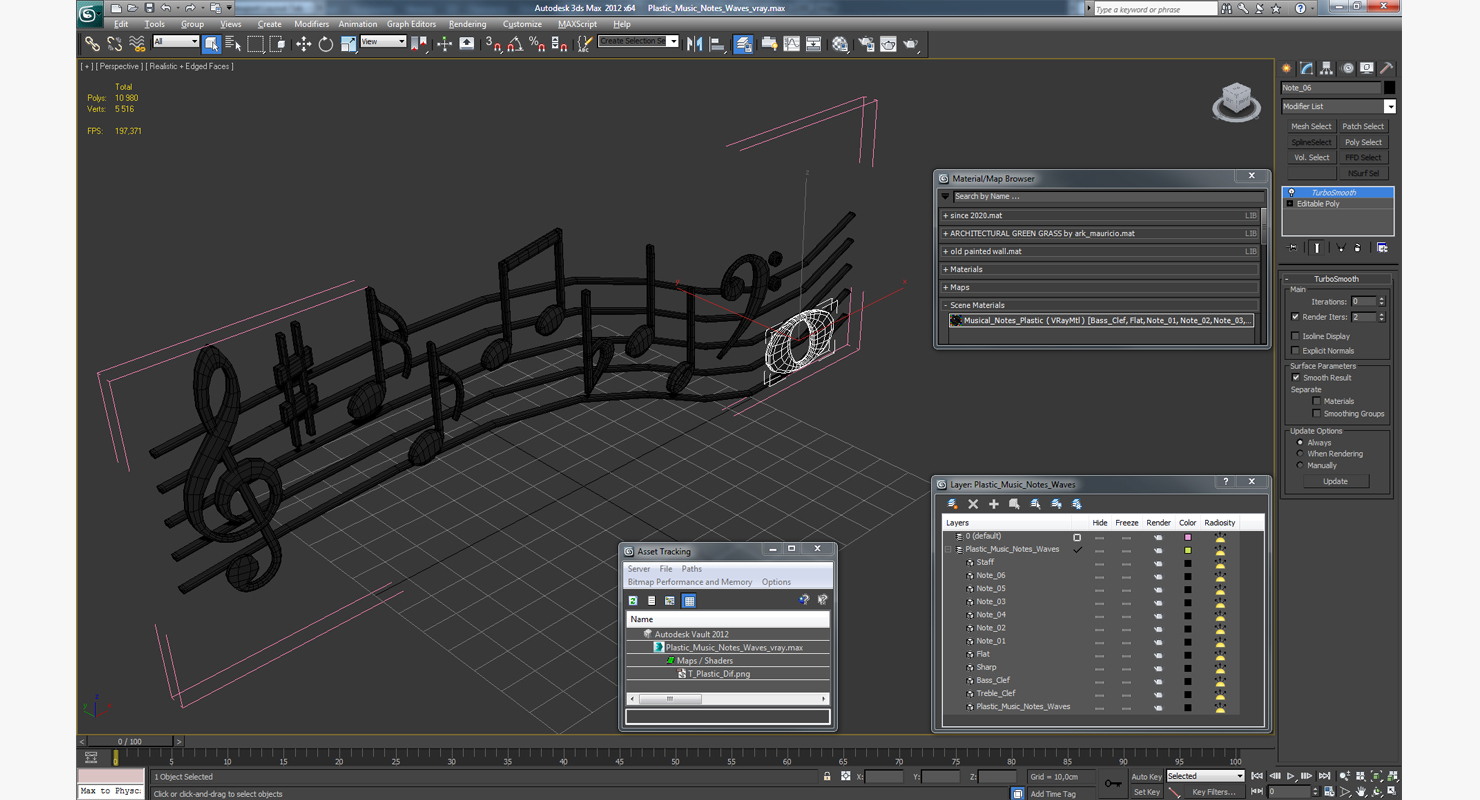
Task: Open the Rendering menu
Action: pyautogui.click(x=467, y=24)
